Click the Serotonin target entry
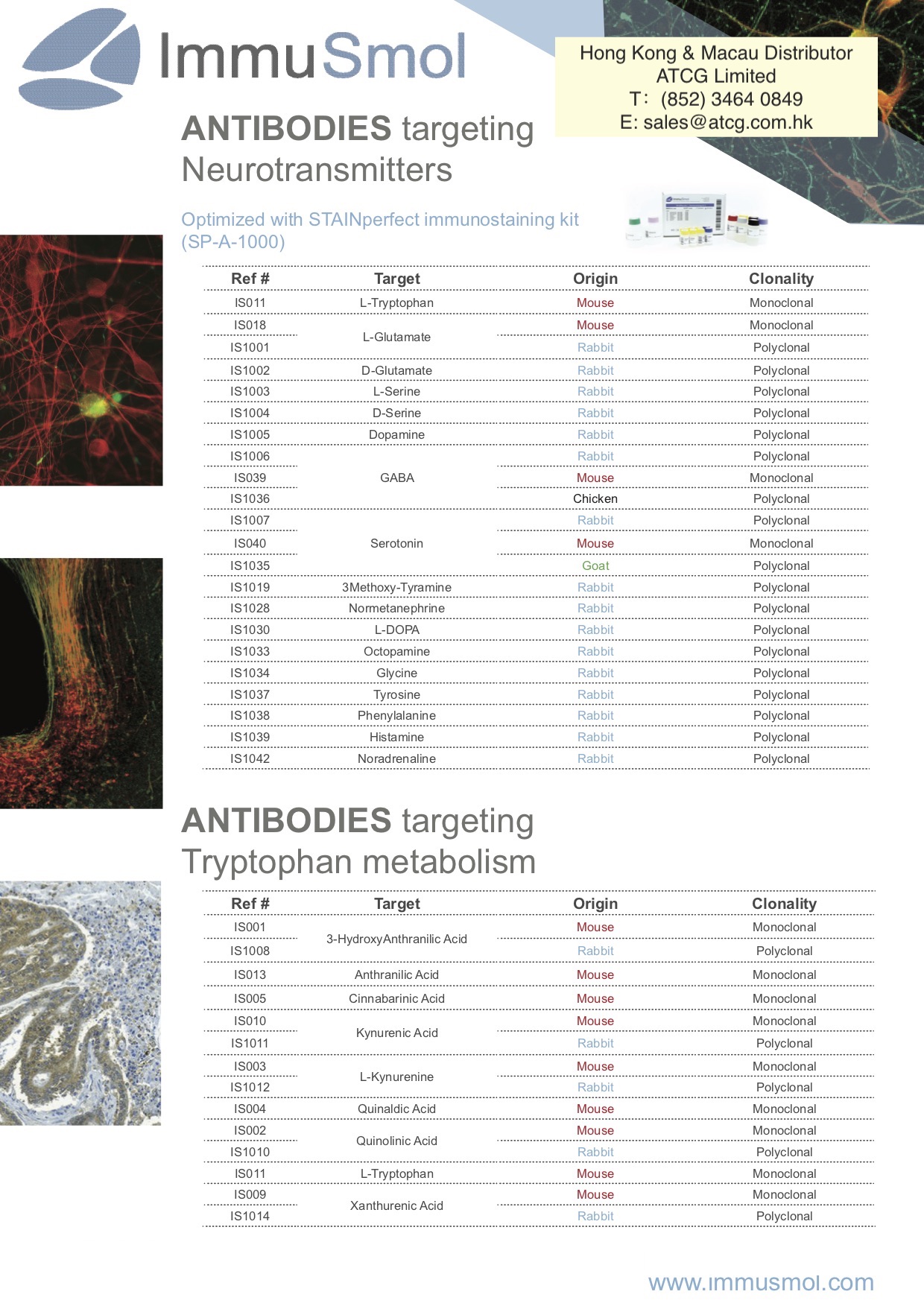Viewport: 924px width, 1306px height. pyautogui.click(x=396, y=543)
